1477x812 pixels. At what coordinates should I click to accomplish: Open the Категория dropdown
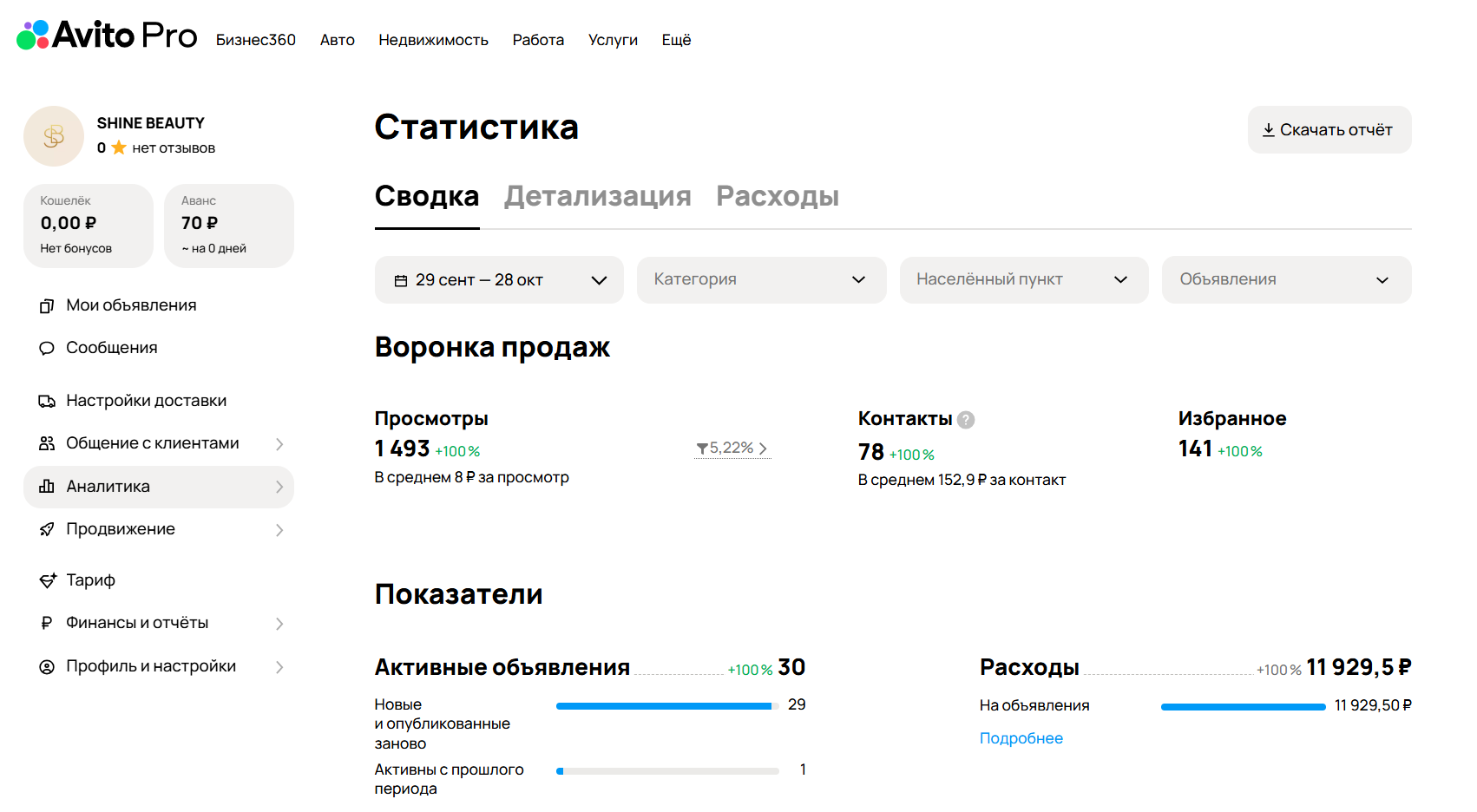click(x=762, y=279)
